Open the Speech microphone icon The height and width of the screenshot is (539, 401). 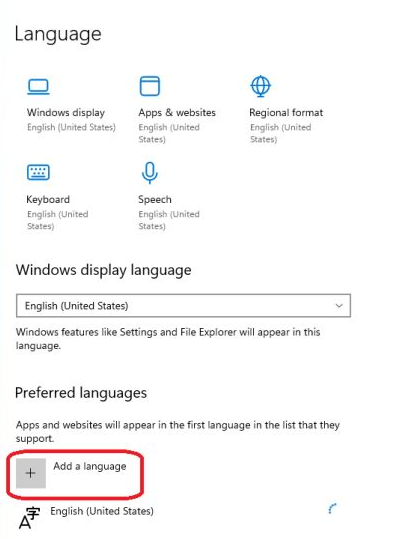point(149,172)
